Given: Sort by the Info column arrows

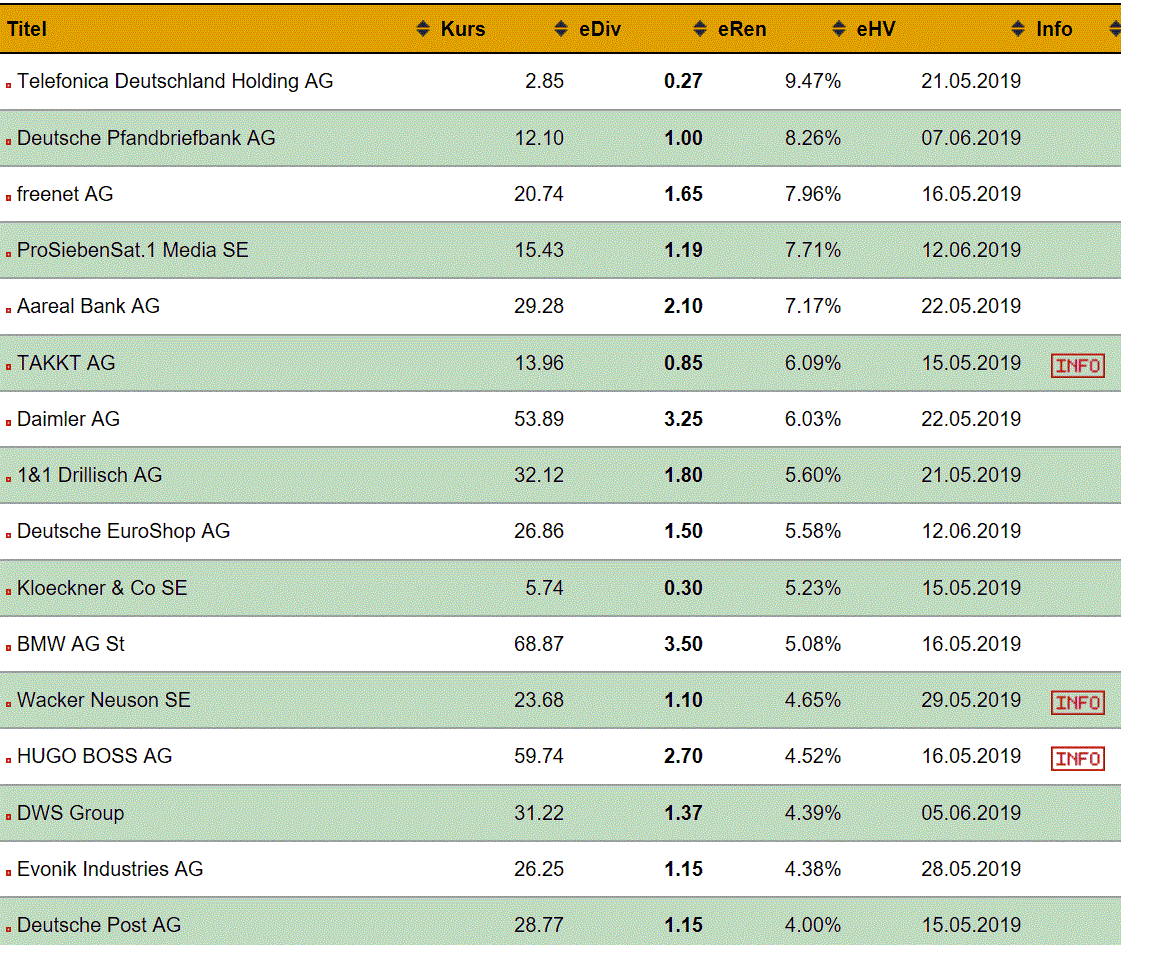Looking at the screenshot, I should tap(1115, 29).
